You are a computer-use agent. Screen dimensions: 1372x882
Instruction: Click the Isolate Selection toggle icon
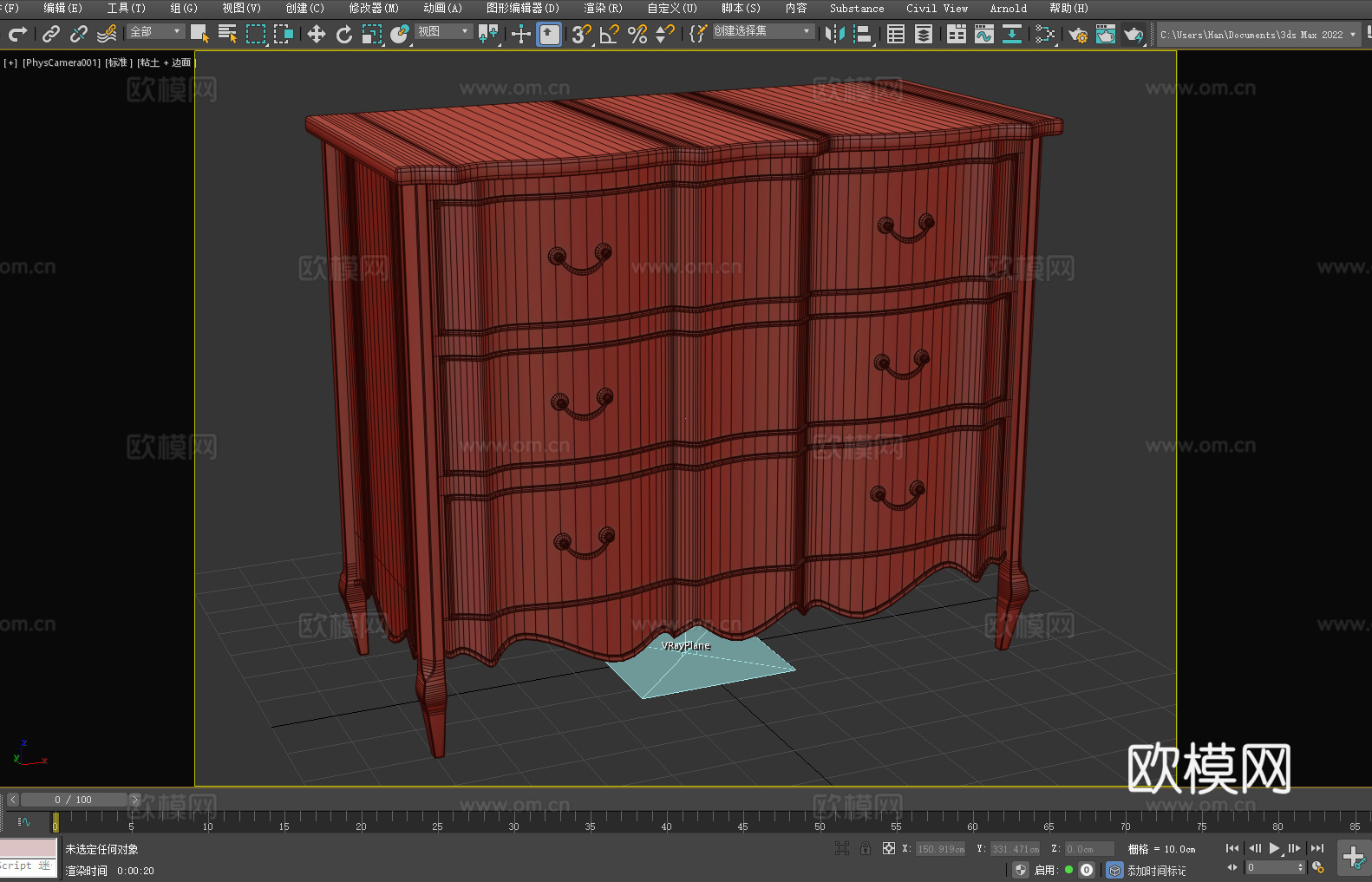[841, 848]
